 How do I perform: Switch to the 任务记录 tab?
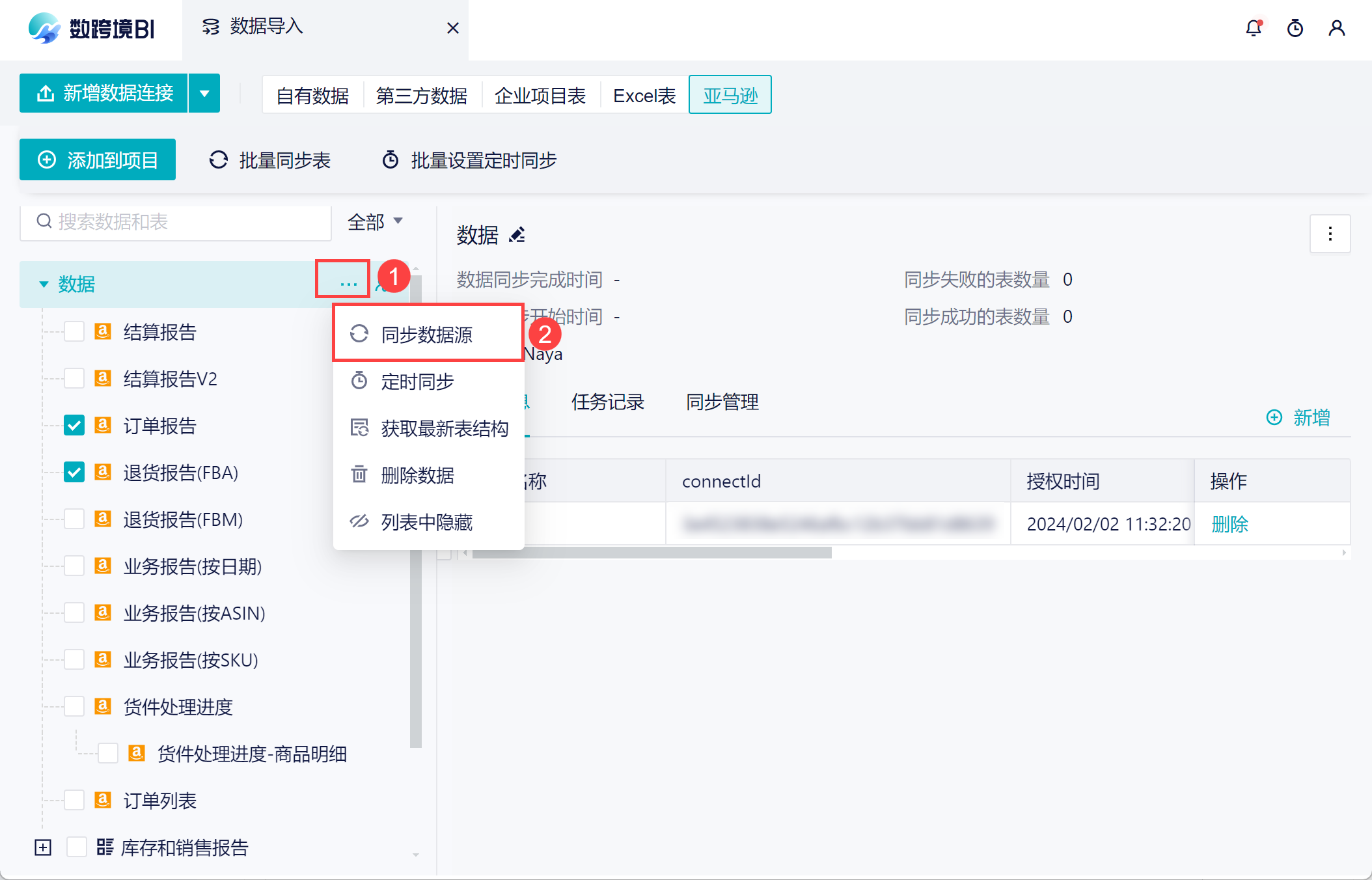coord(607,402)
